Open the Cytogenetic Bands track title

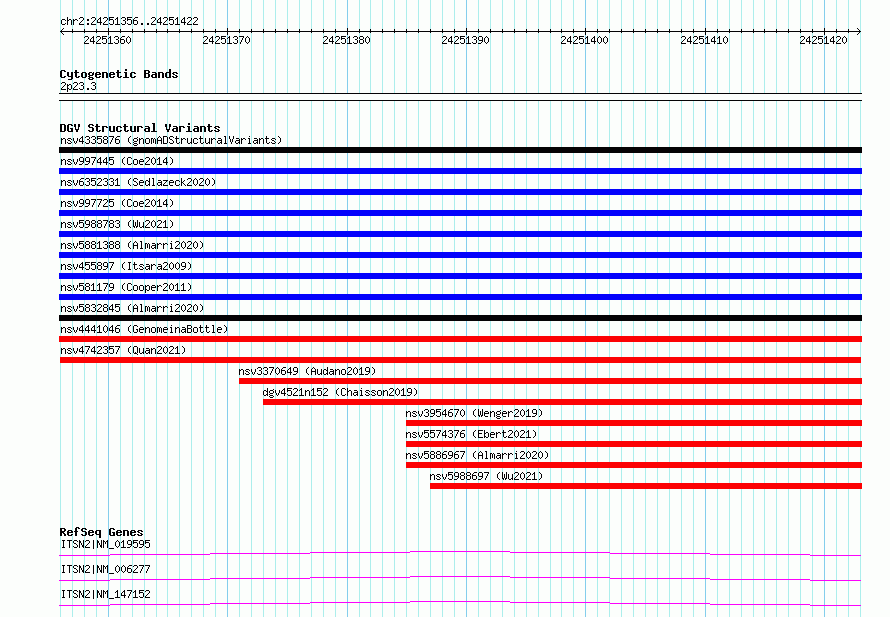point(119,74)
